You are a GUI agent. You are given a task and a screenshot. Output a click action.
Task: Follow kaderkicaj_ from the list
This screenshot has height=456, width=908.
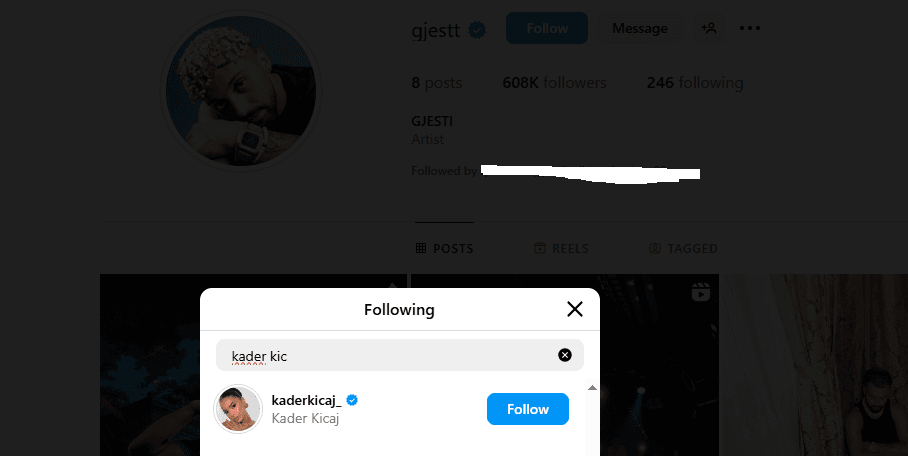[527, 409]
